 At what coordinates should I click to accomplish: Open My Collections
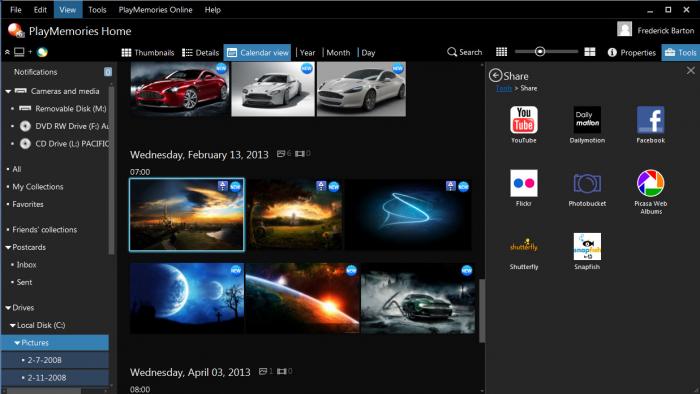coord(38,187)
